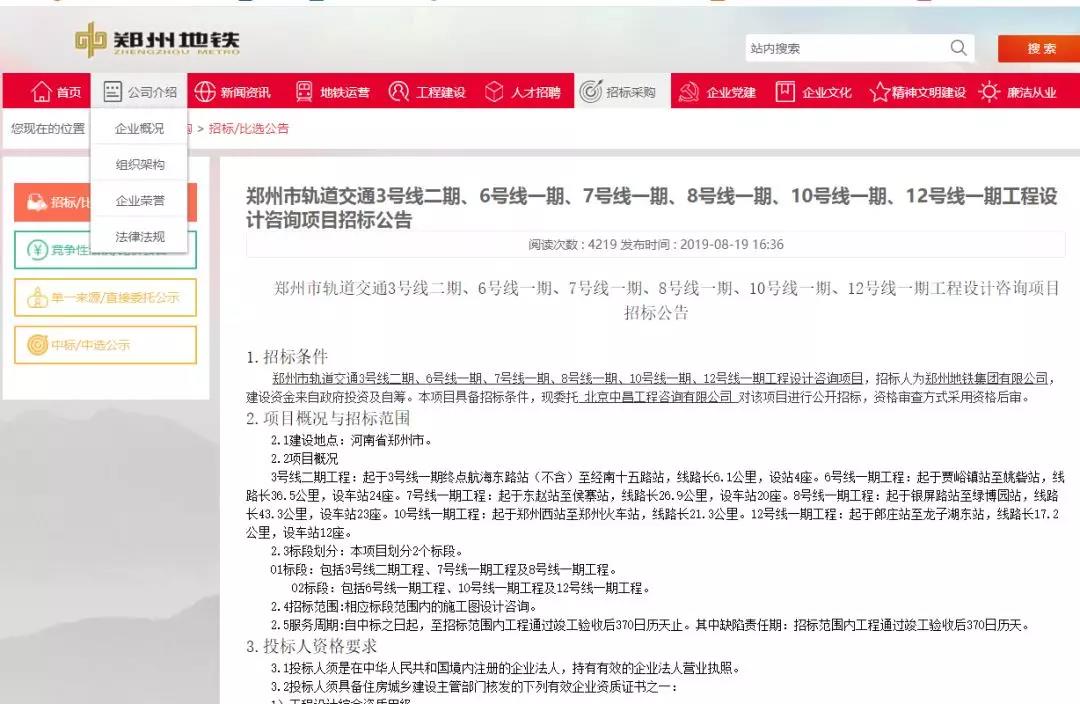Open the 中标/中选公示 sidebar entry

point(105,345)
